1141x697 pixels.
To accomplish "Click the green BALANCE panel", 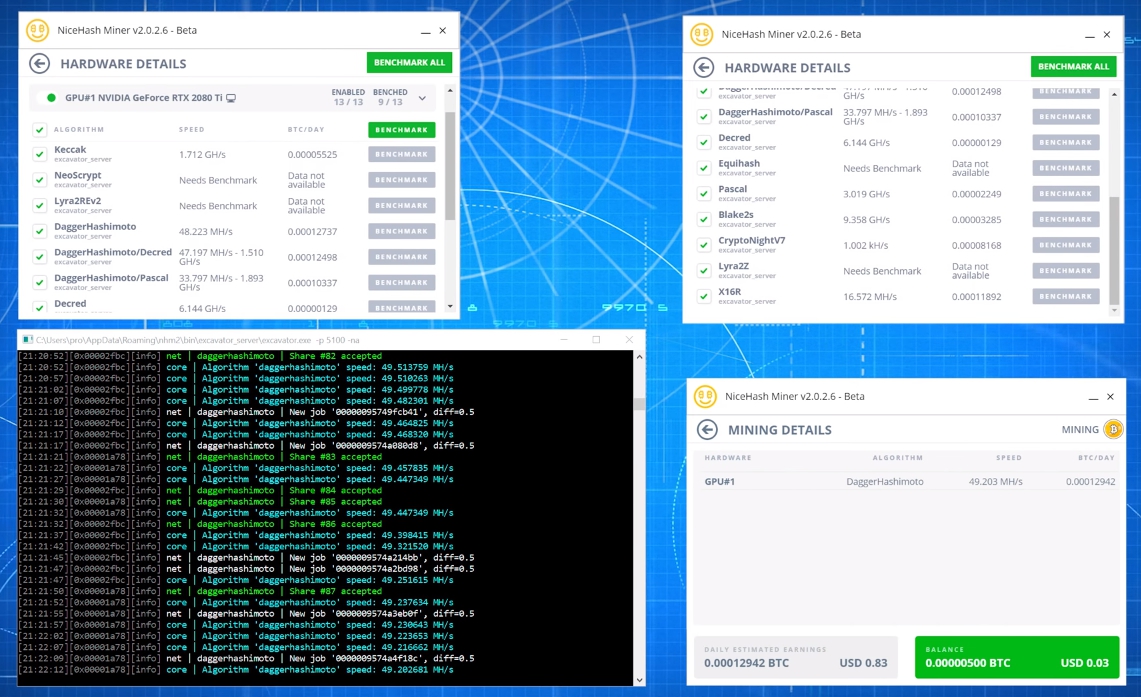I will [1017, 657].
